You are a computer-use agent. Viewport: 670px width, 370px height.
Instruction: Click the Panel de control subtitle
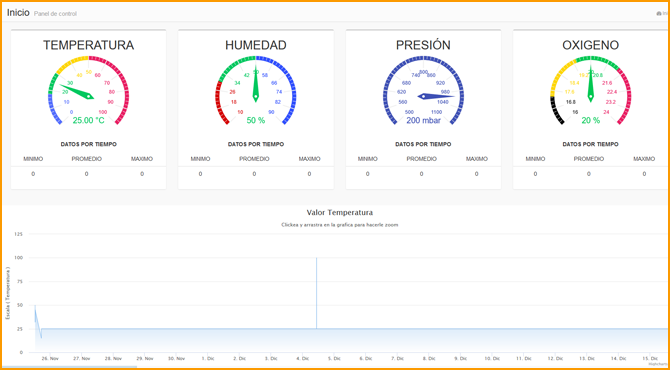pos(56,14)
